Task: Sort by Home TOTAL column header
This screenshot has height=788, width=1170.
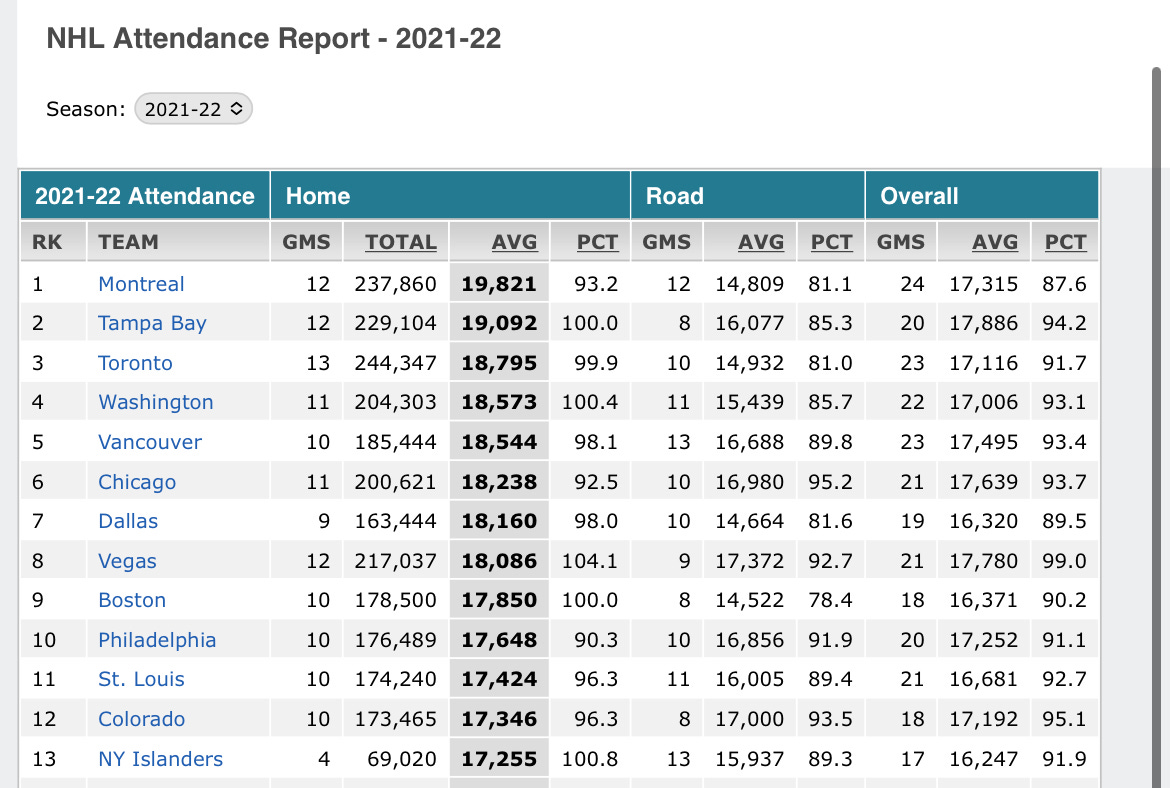Action: pos(401,242)
